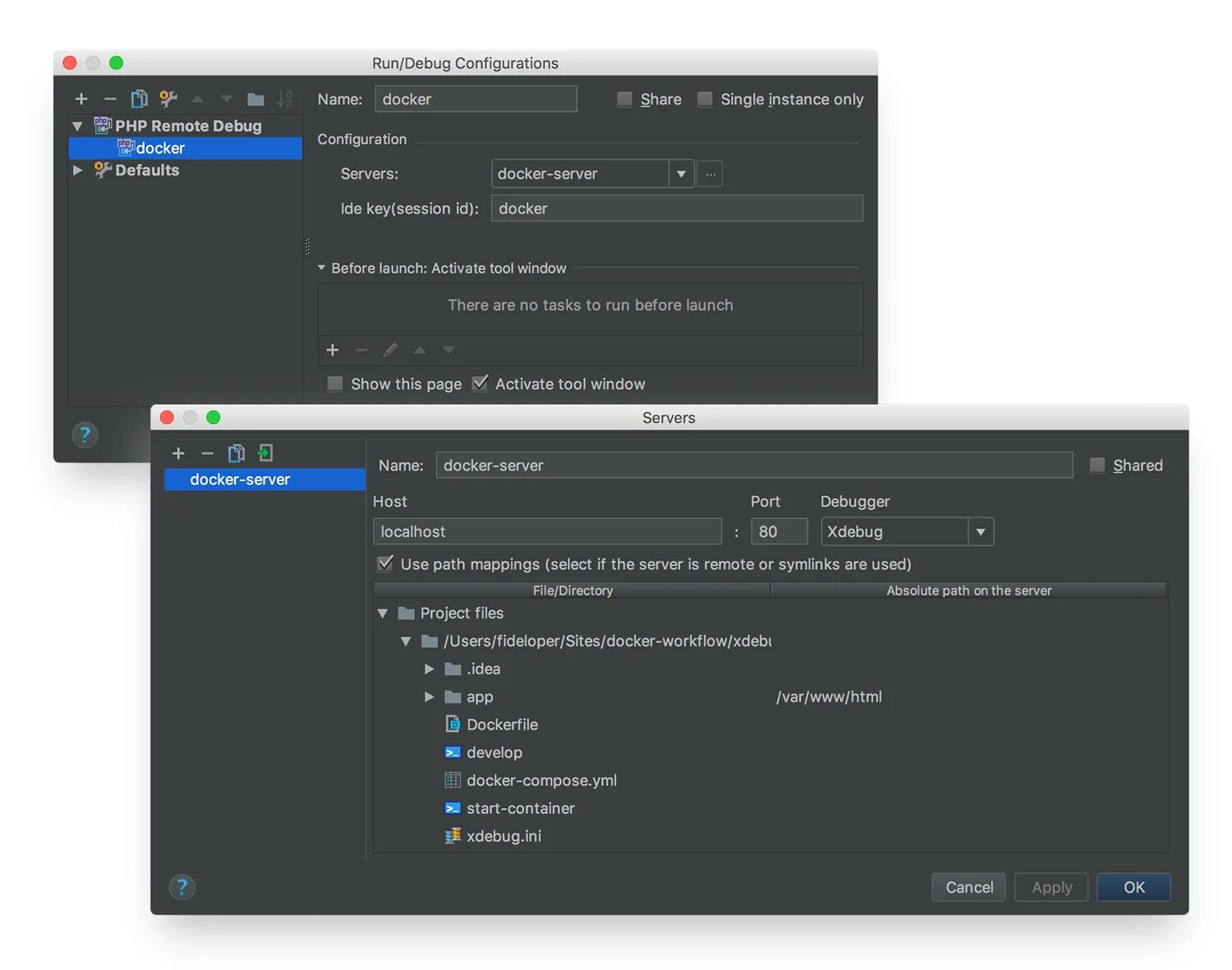
Task: Enable Single instance only checkbox
Action: (705, 99)
